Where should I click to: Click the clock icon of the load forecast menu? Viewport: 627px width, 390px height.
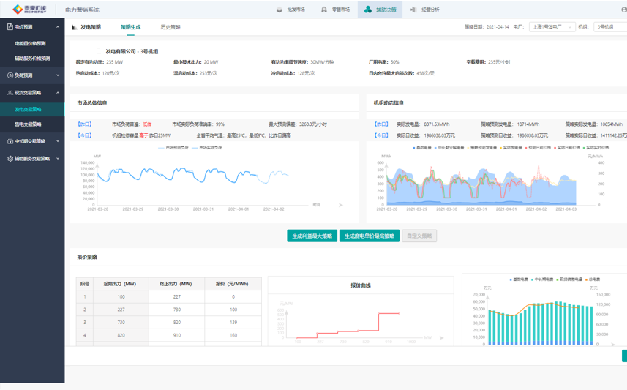(x=10, y=75)
